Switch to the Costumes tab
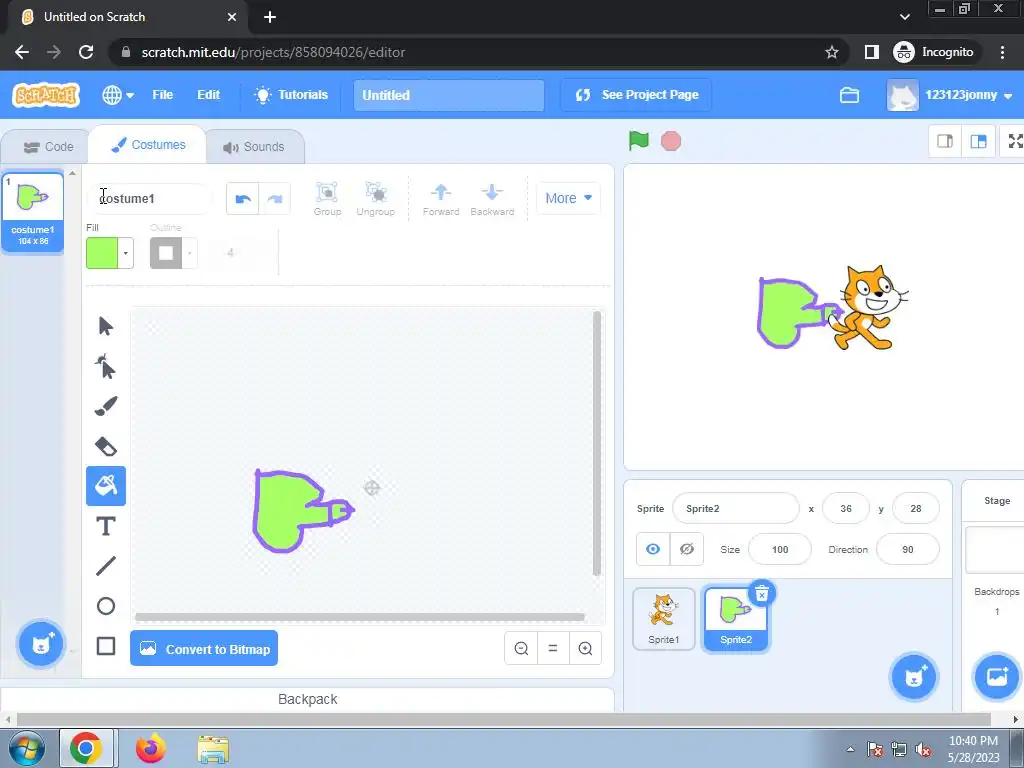 pos(148,145)
